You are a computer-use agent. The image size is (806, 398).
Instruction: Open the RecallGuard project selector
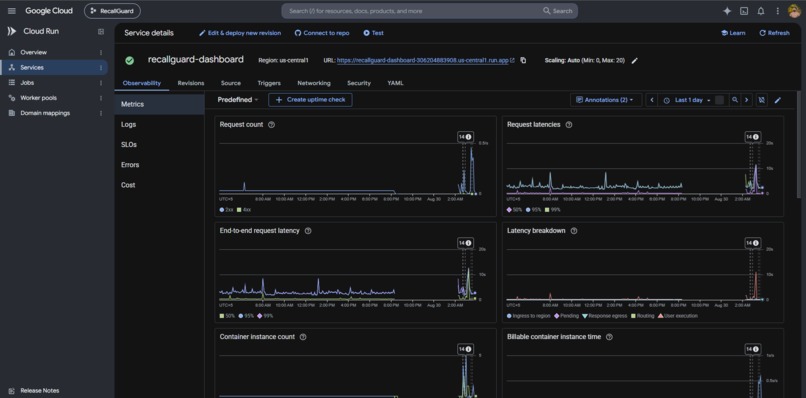[x=112, y=11]
